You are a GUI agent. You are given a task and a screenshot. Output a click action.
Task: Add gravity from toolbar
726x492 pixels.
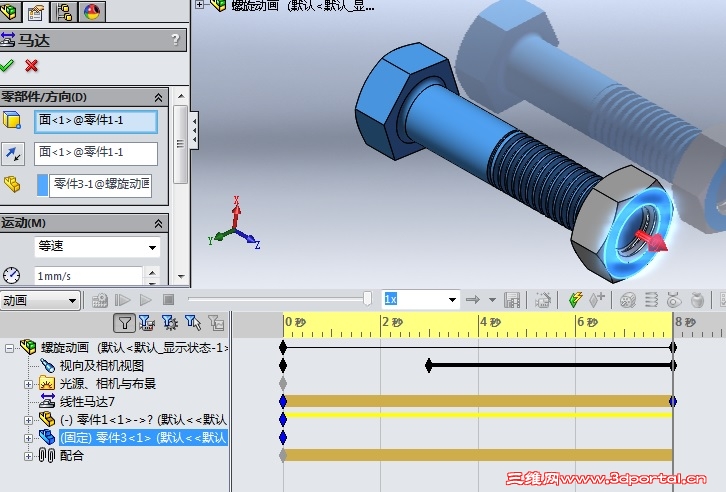coord(697,300)
